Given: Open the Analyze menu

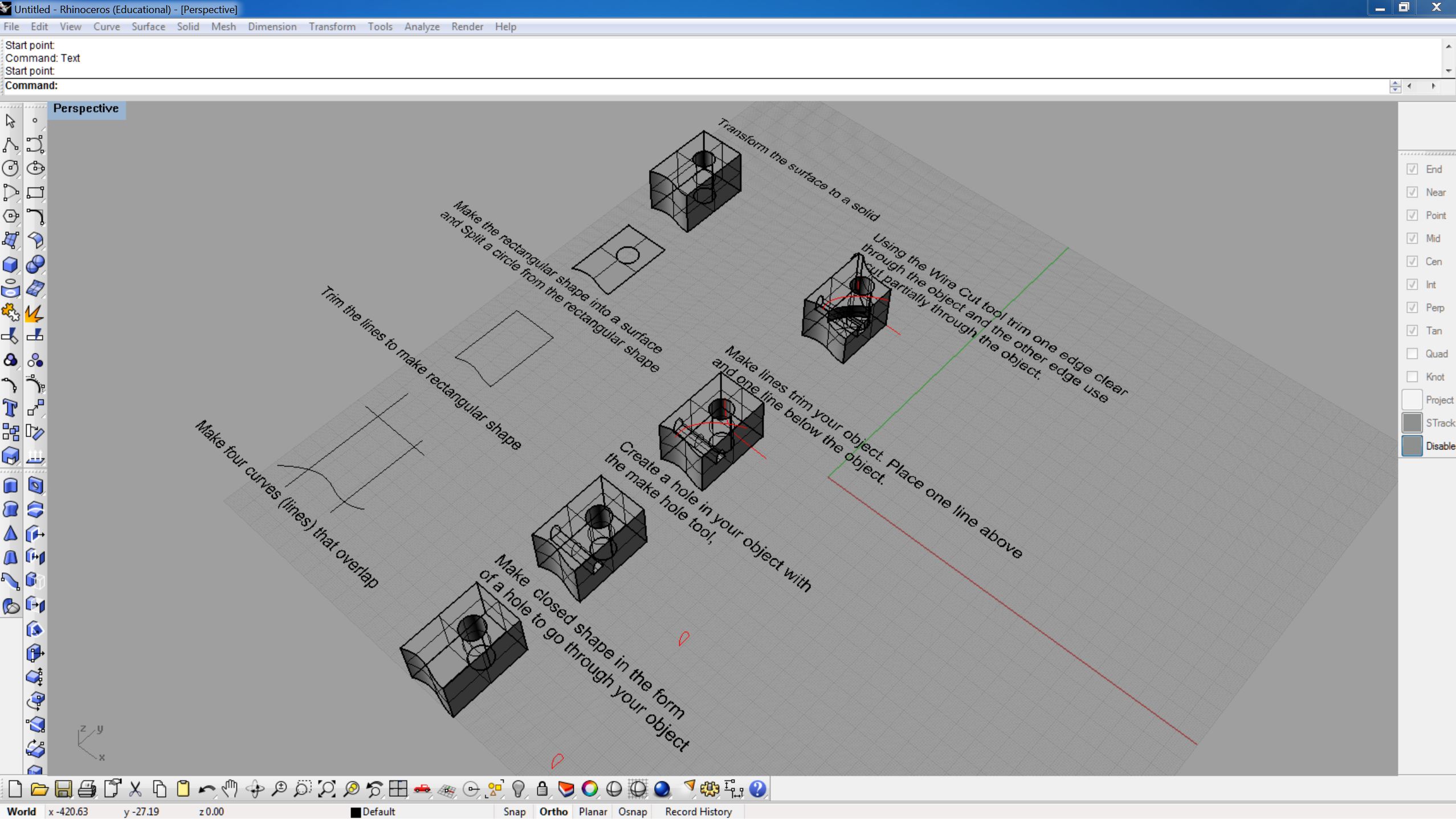Looking at the screenshot, I should coord(422,26).
